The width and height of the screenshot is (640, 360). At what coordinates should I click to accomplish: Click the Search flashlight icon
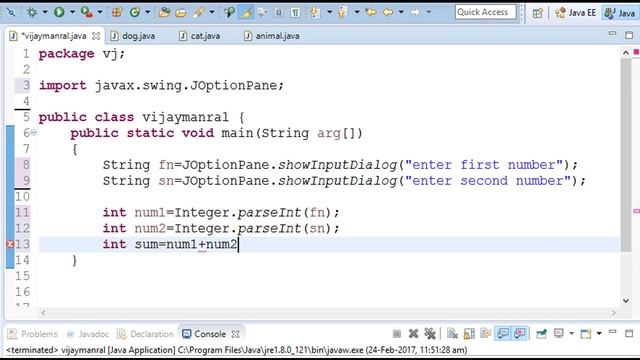click(199, 13)
